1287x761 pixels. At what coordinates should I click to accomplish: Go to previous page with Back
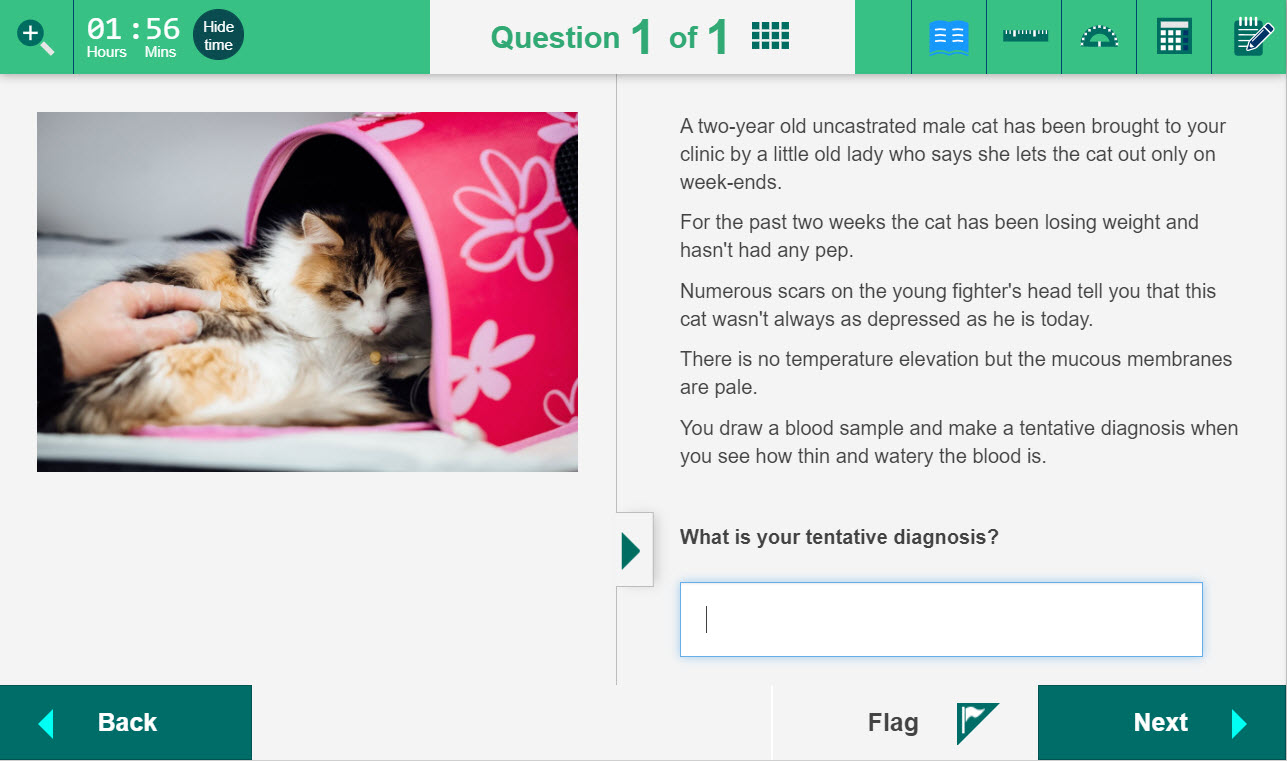pos(126,722)
